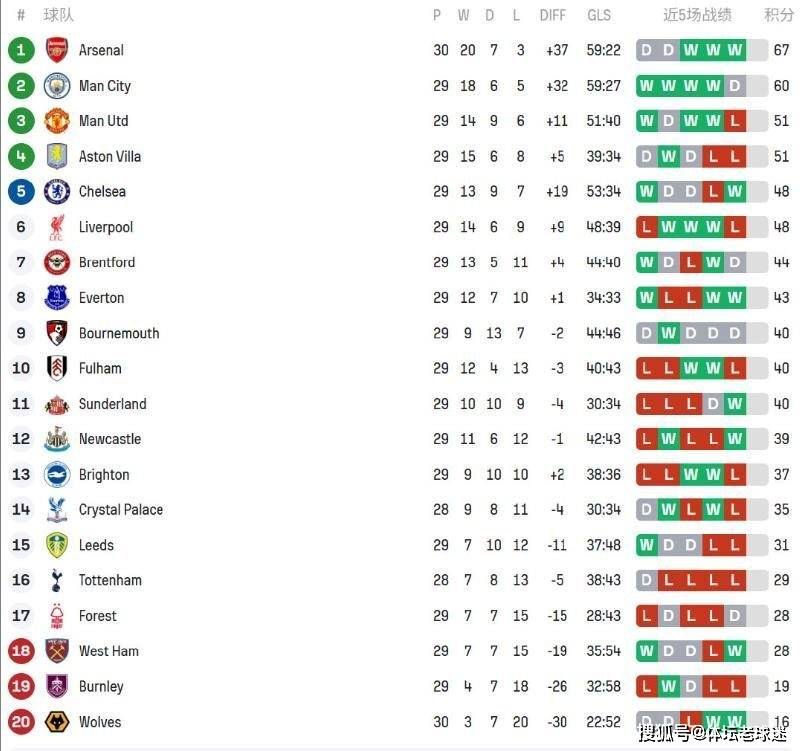This screenshot has width=803, height=751.
Task: Click the West Ham club crest
Action: pos(57,651)
